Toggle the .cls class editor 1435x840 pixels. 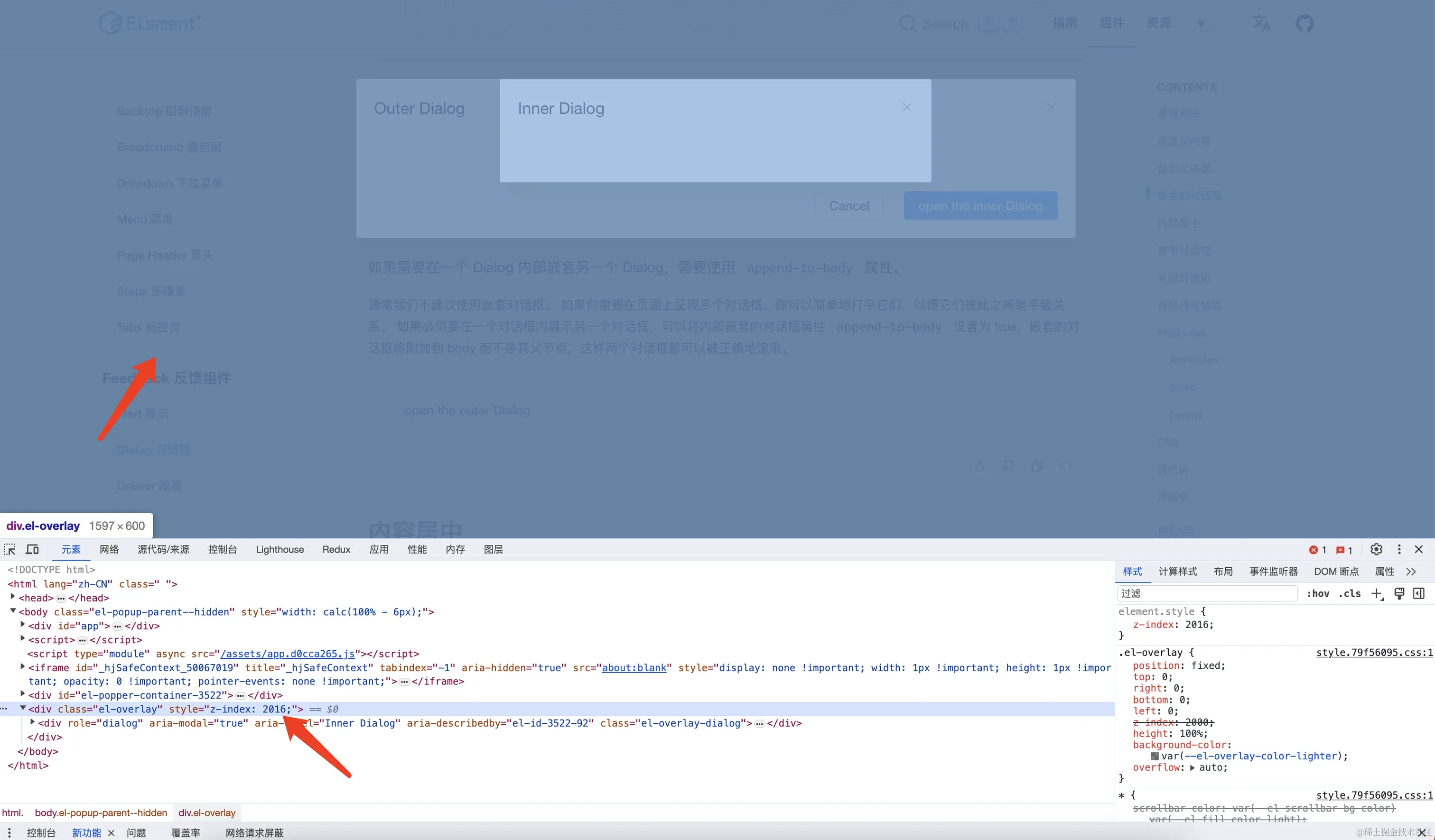(1349, 593)
